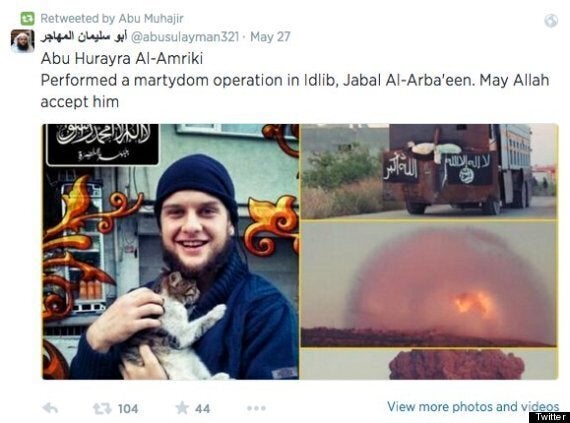Click the Twitter source label
The width and height of the screenshot is (570, 423).
(x=550, y=417)
